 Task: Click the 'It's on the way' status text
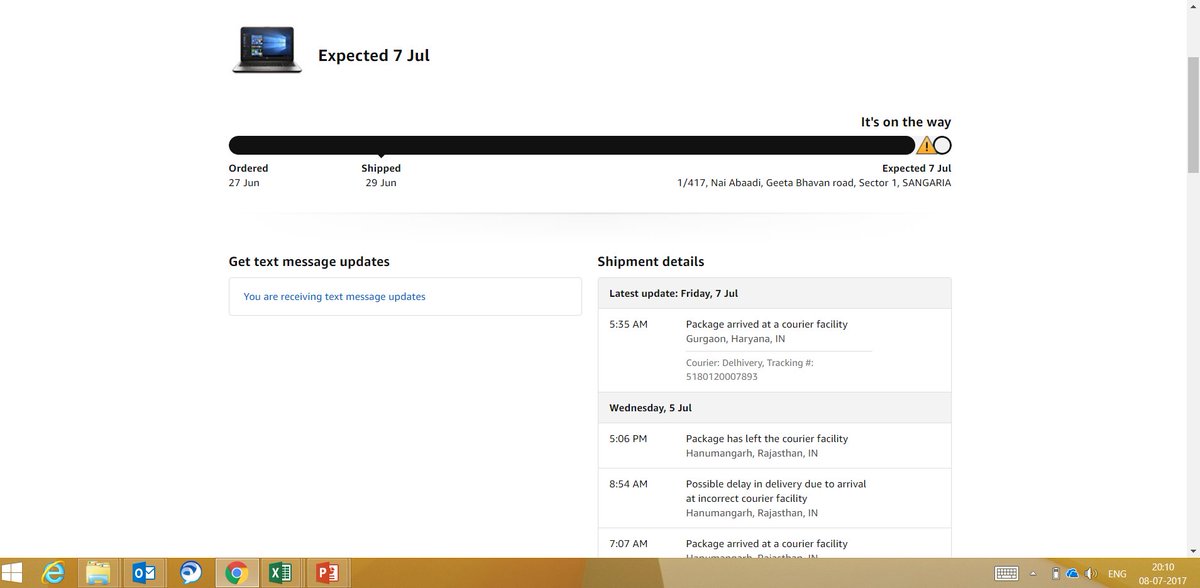click(x=906, y=122)
